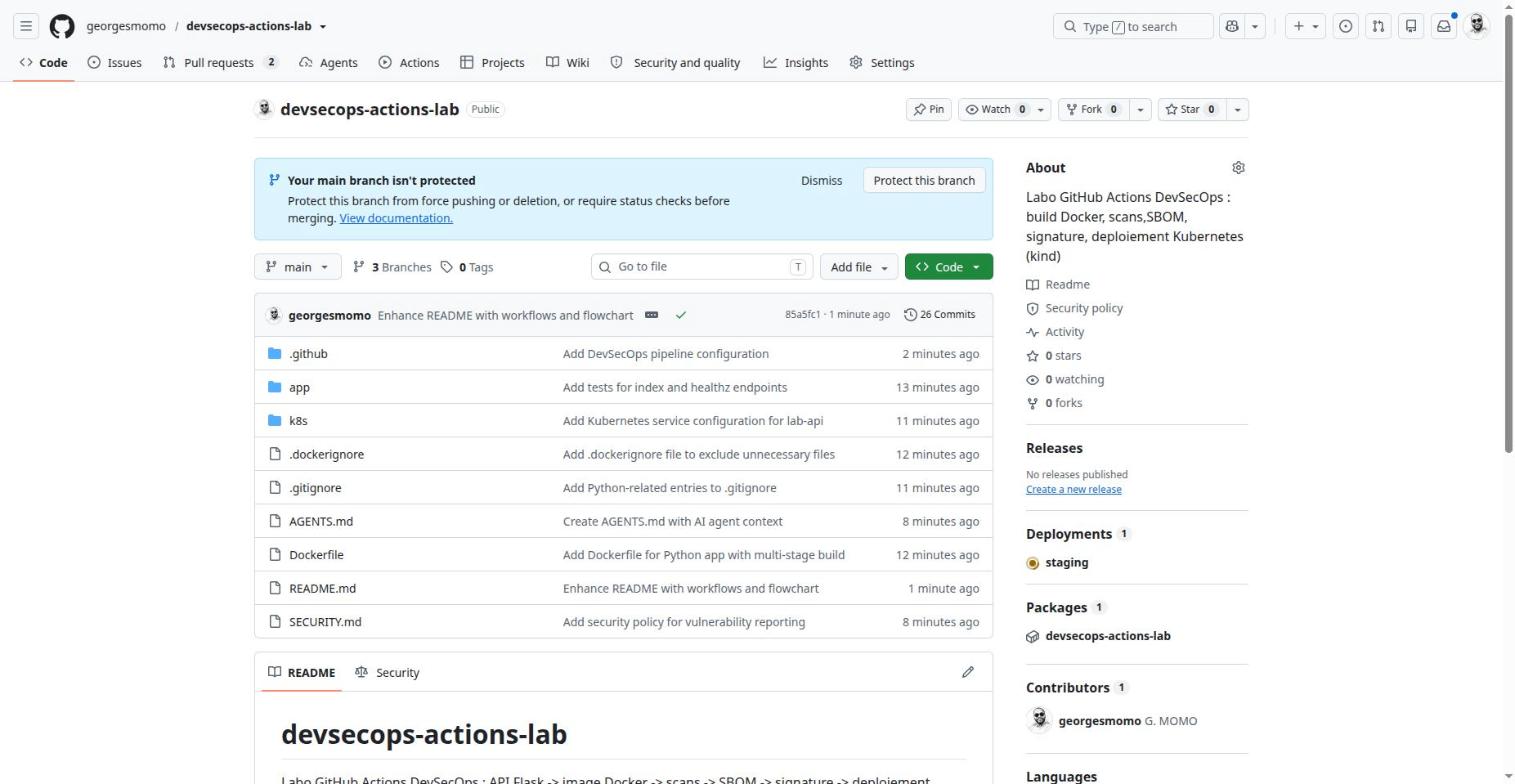
Task: Select the Security tab beside README
Action: click(x=387, y=672)
